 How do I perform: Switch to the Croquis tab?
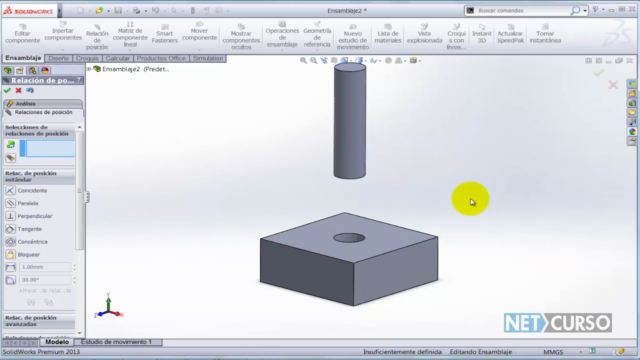coord(87,58)
